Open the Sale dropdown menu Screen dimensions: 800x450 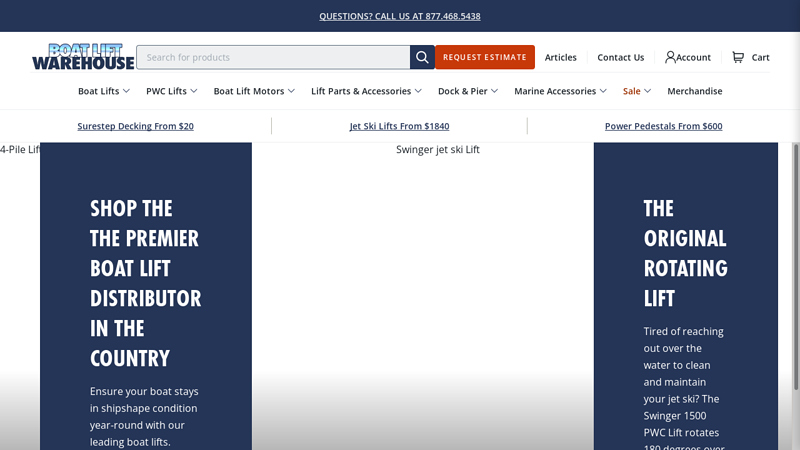click(637, 91)
